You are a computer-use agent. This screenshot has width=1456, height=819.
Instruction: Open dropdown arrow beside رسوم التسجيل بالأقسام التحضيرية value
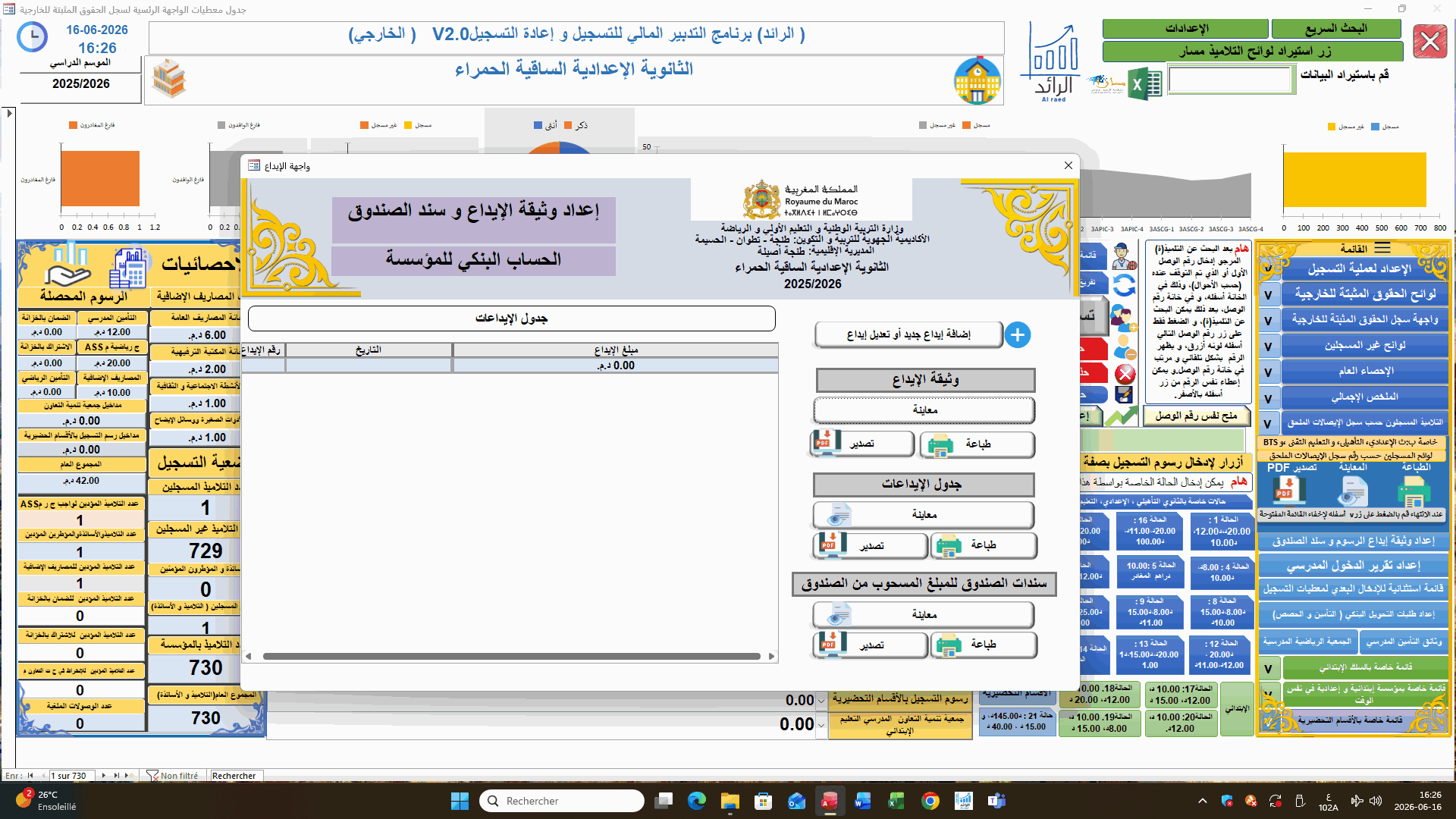coord(821,701)
